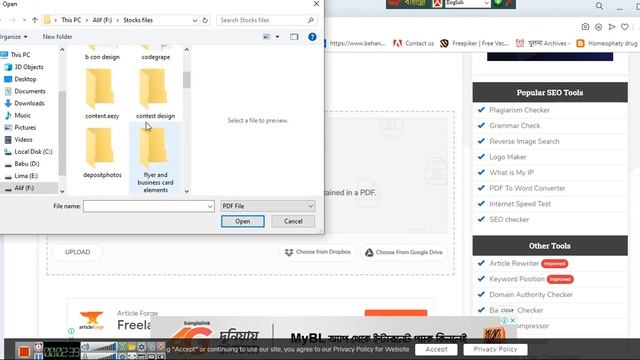This screenshot has width=640, height=360.
Task: Open Freepik bookmark in browser
Action: (474, 43)
